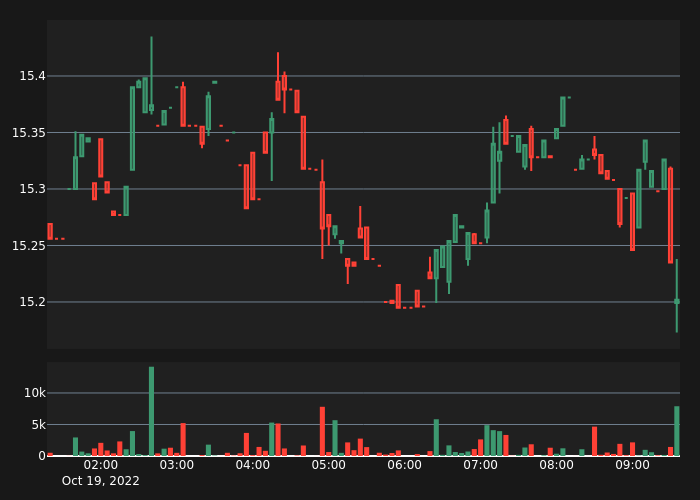Screen dimensions: 700x500
Task: Select the final green volume bar at right edge
Action: (677, 431)
